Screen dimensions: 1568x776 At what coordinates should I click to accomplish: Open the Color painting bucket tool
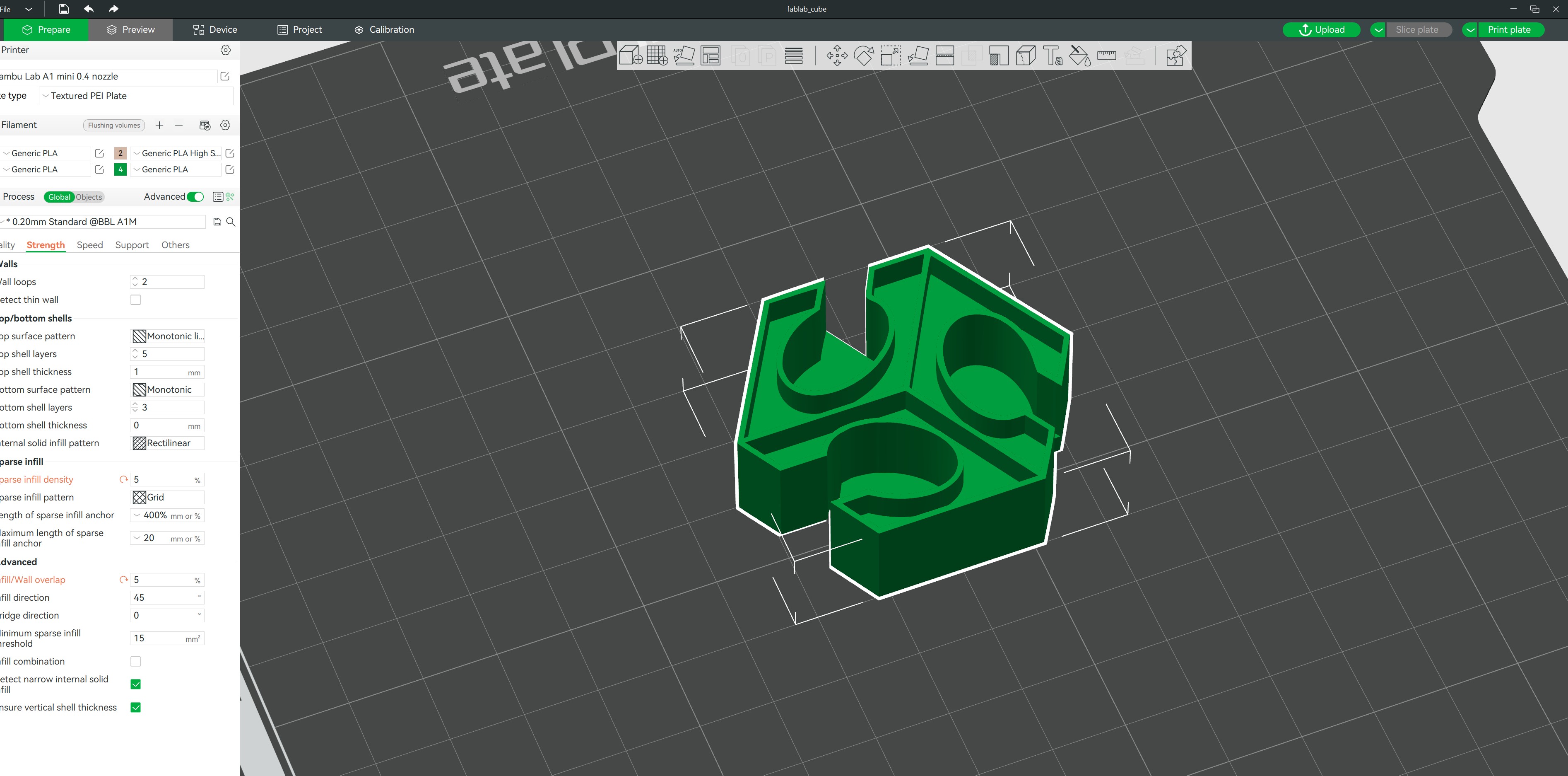point(1080,56)
